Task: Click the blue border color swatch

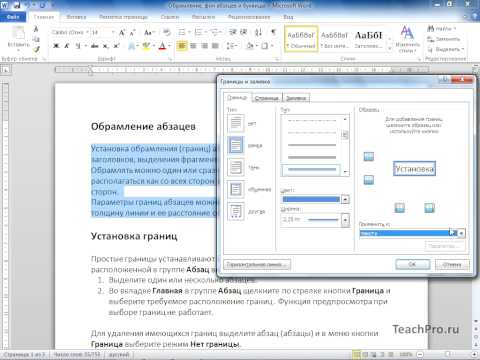Action: (311, 200)
